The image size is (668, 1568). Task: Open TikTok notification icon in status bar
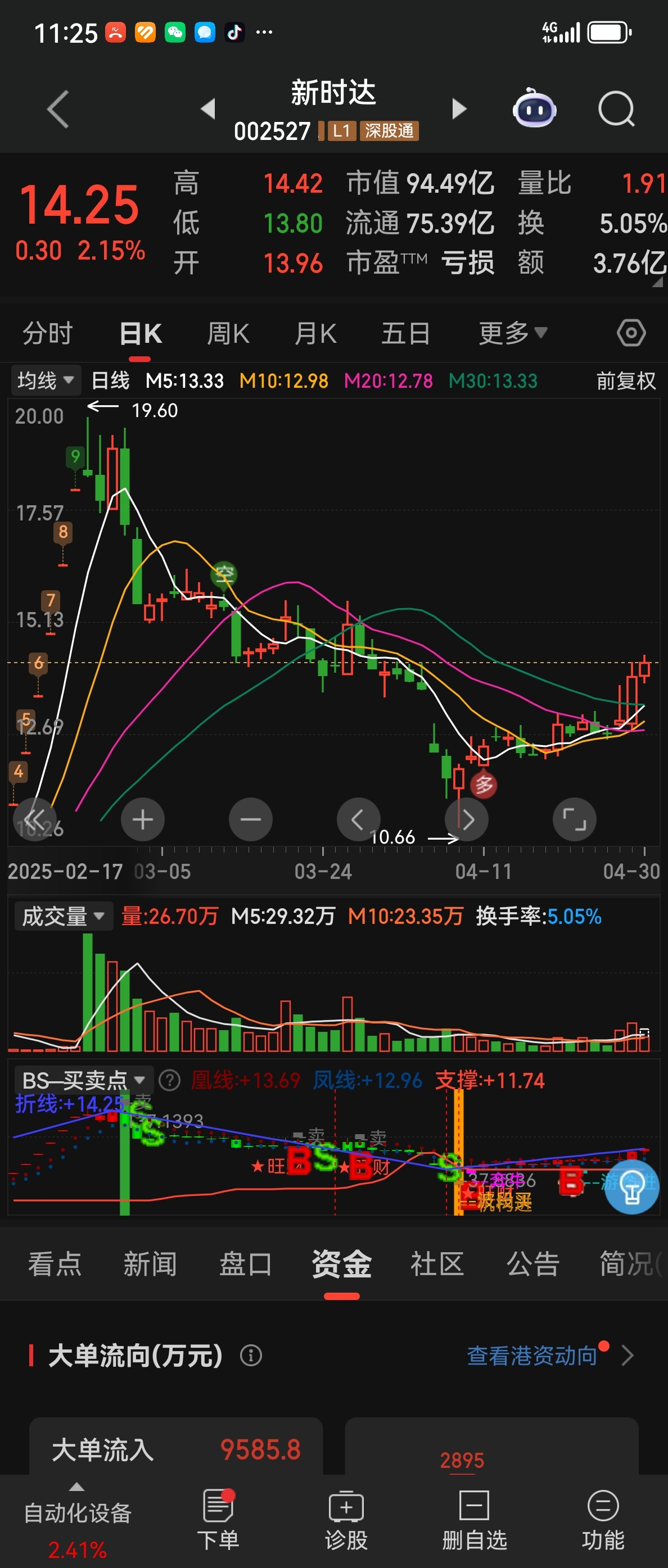(234, 32)
